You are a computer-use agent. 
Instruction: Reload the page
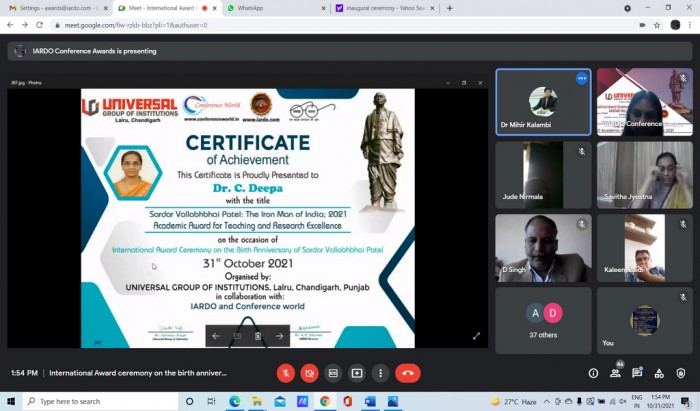pos(39,25)
